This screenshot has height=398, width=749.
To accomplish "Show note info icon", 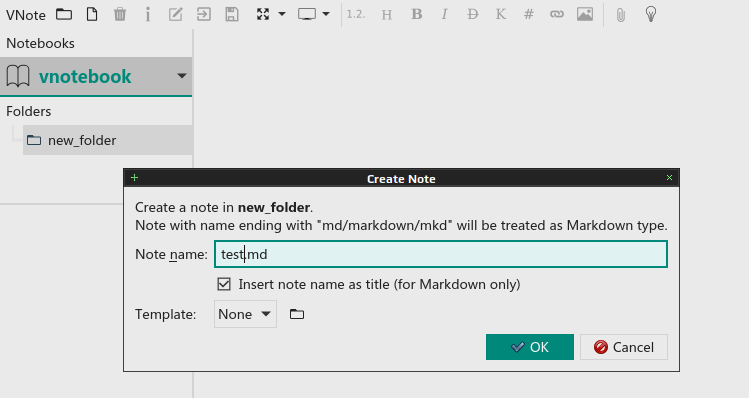I will point(148,14).
